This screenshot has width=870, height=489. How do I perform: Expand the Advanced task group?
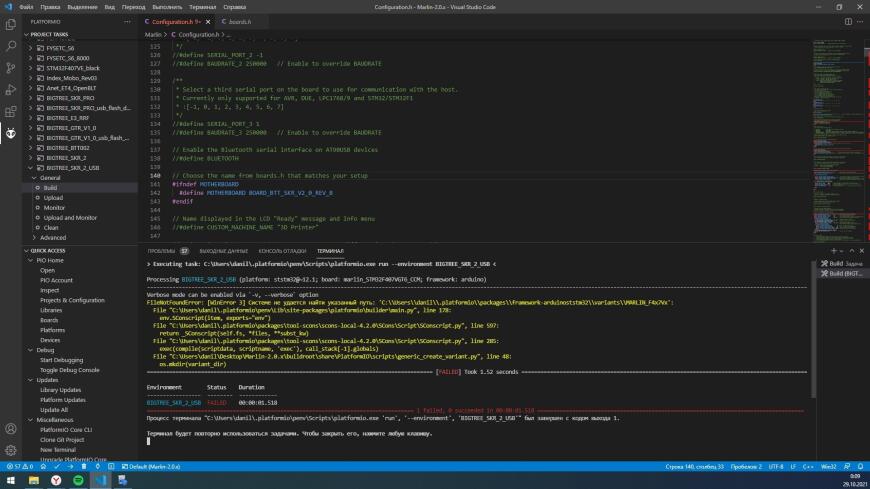click(34, 238)
